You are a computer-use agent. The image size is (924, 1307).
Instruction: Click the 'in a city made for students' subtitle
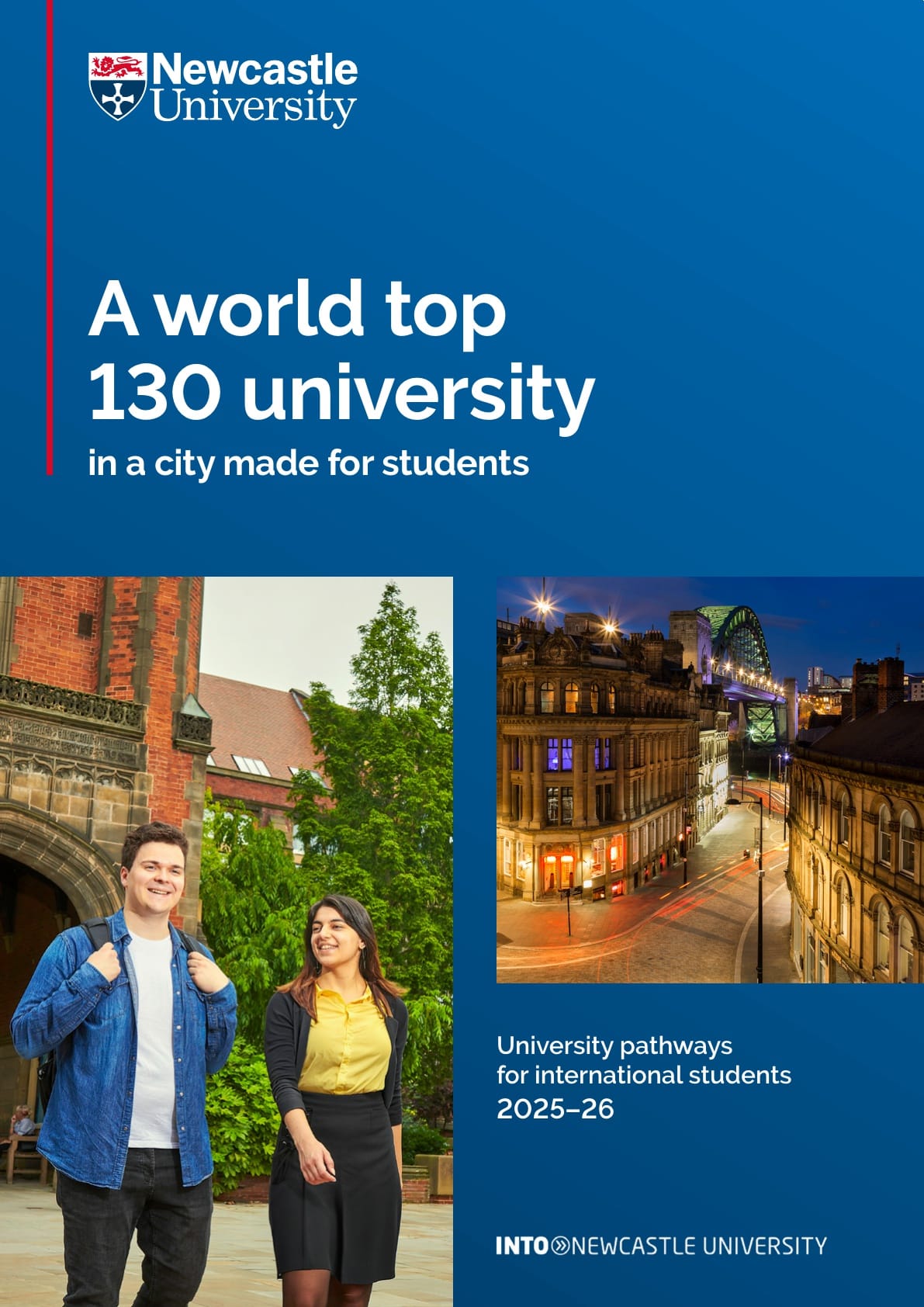[309, 463]
